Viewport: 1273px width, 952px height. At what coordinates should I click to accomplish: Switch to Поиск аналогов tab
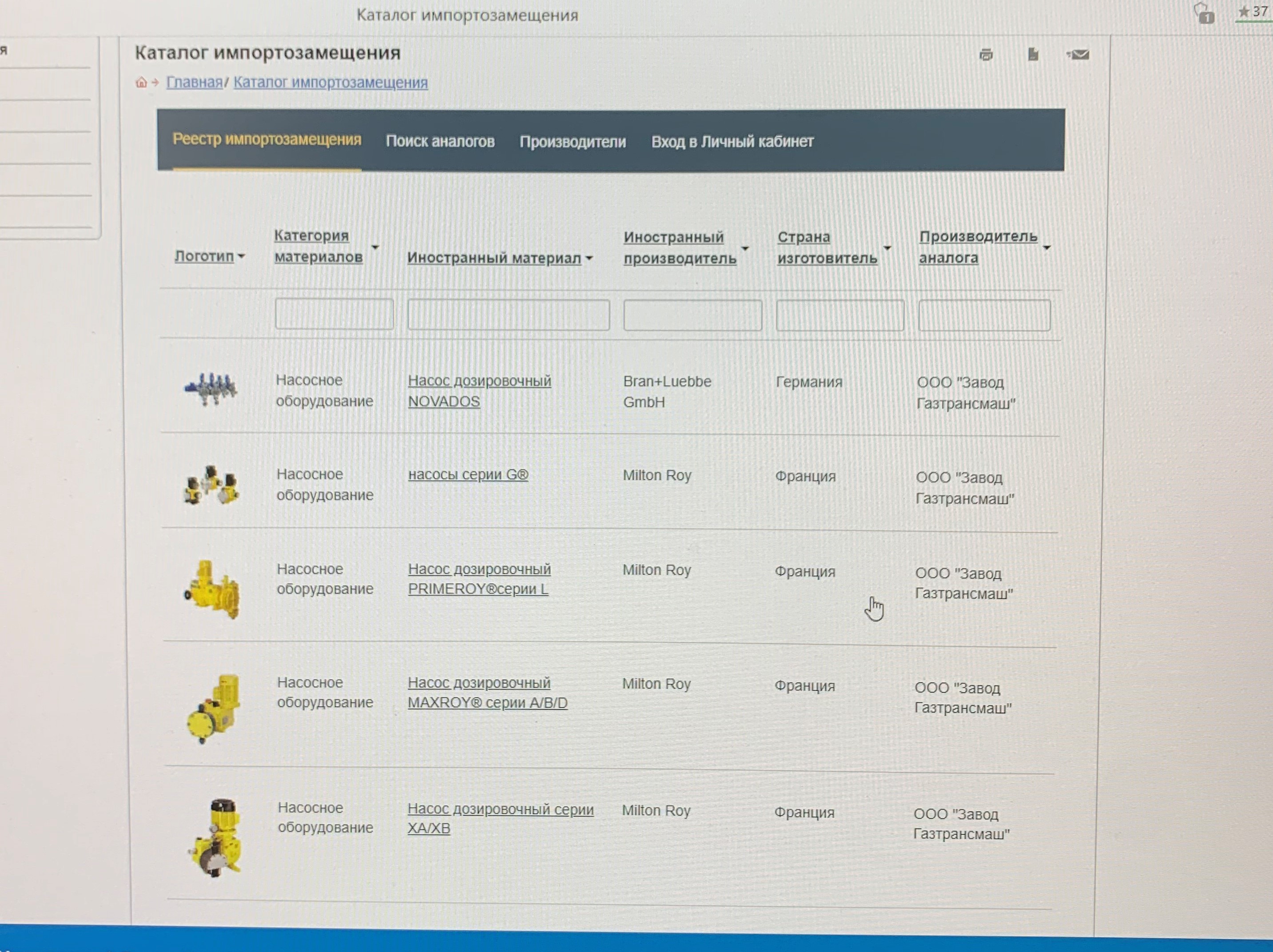point(440,142)
